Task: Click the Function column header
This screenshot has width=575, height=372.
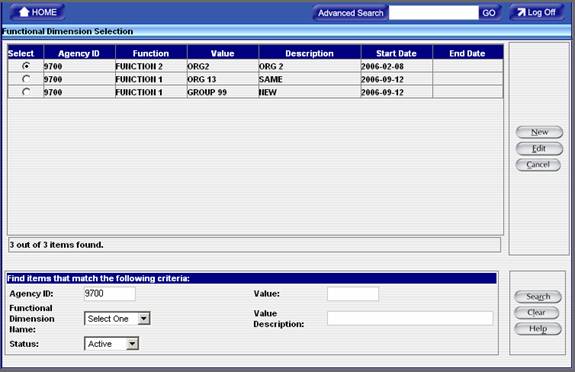Action: 151,53
